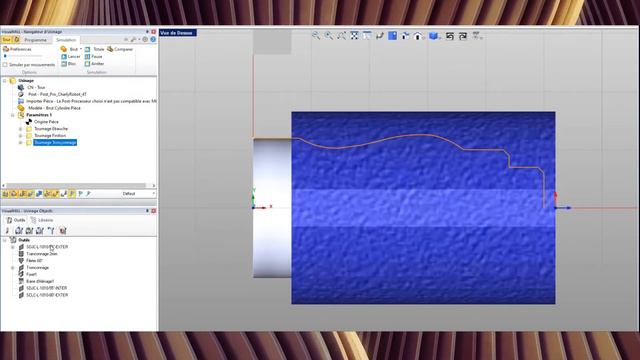Expand the Tournage Finition folder
Image resolution: width=640 pixels, height=360 pixels.
click(x=20, y=136)
